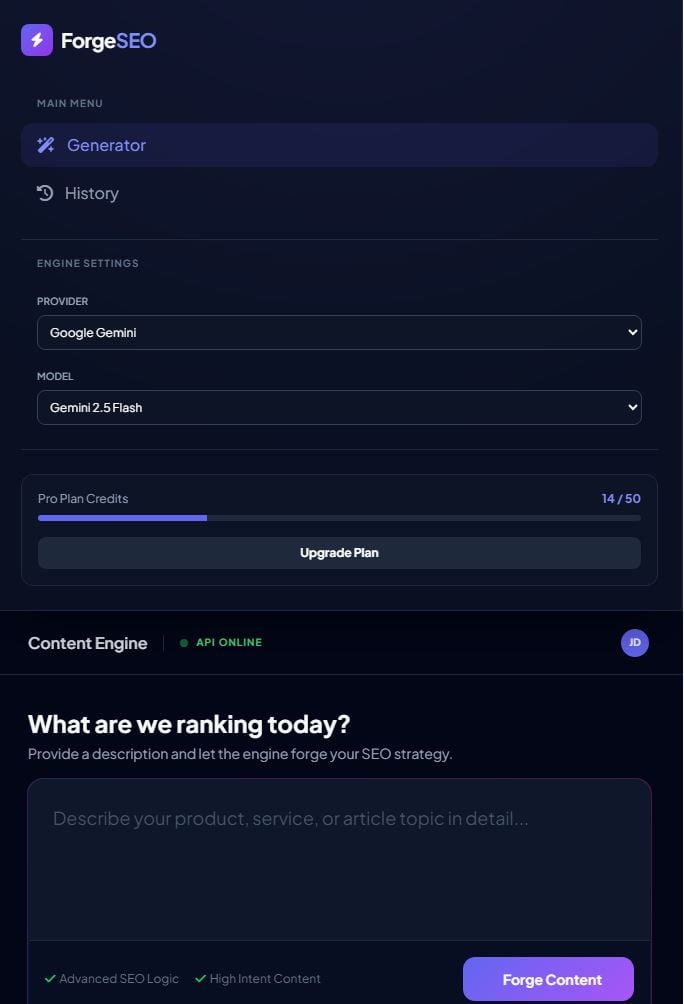Viewport: 684px width, 1004px height.
Task: Click the green API online status dot
Action: [x=184, y=643]
